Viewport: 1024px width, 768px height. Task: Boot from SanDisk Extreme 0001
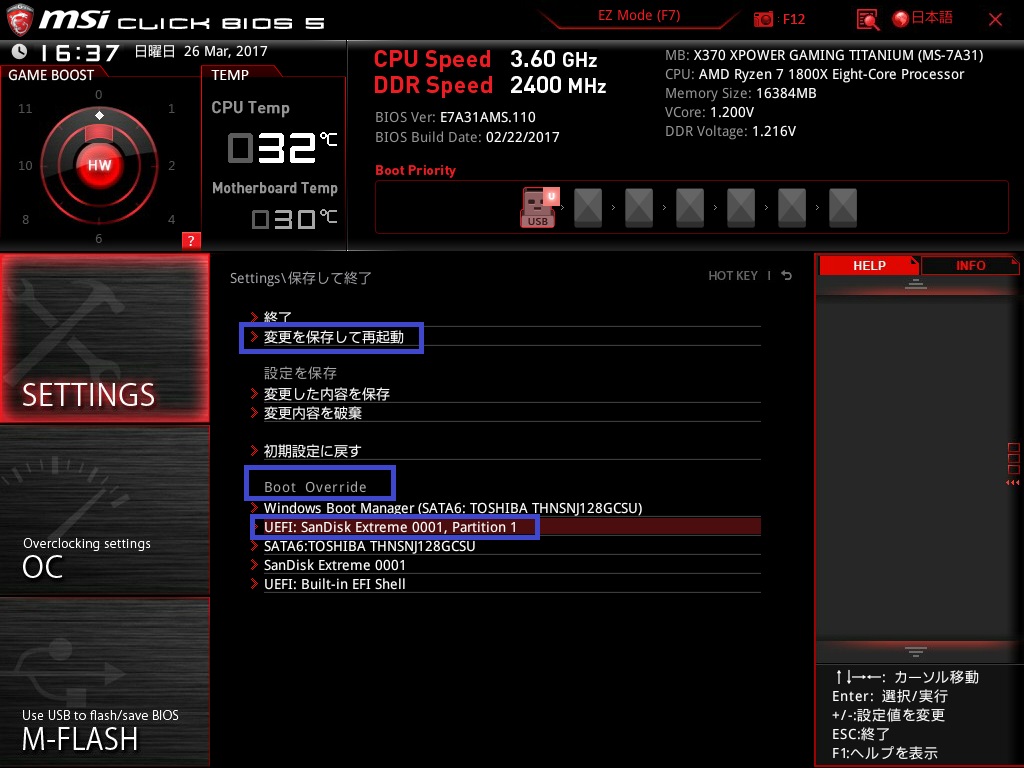click(x=505, y=565)
